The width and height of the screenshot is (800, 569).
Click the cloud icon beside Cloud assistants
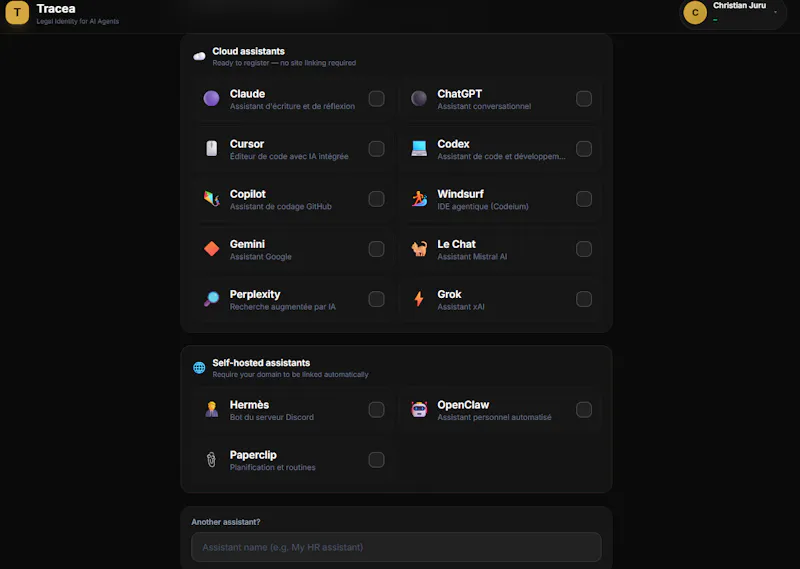pos(199,56)
